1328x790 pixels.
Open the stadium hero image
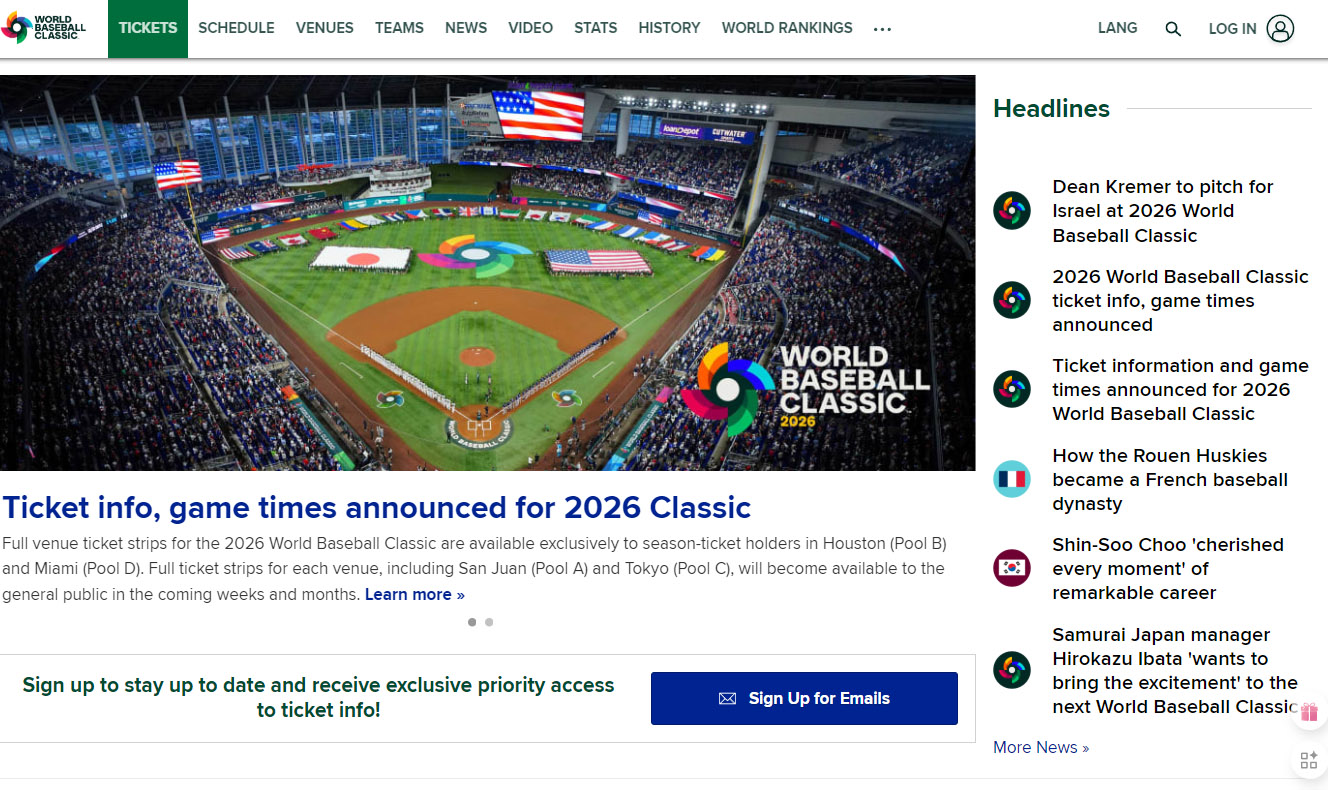(x=487, y=273)
